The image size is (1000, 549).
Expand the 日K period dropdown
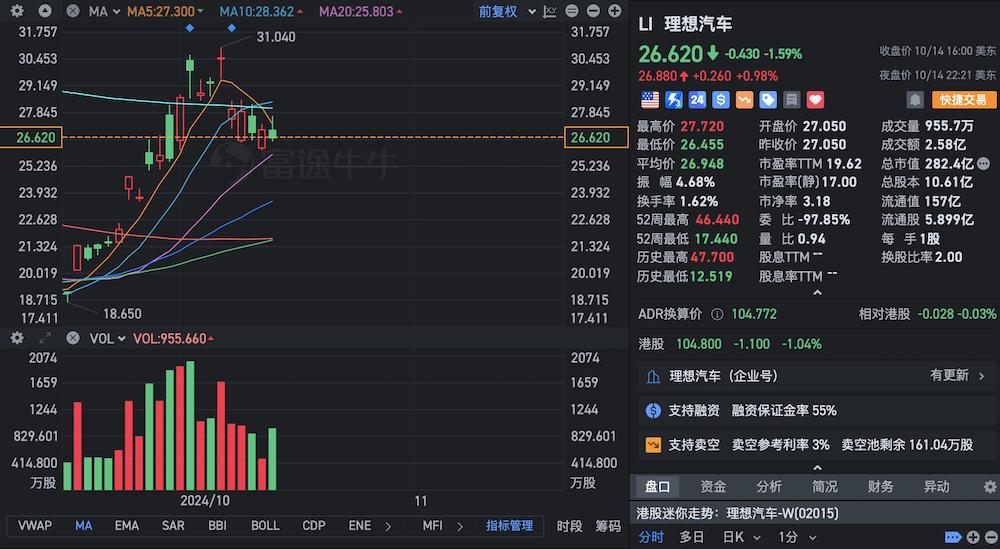[735, 537]
